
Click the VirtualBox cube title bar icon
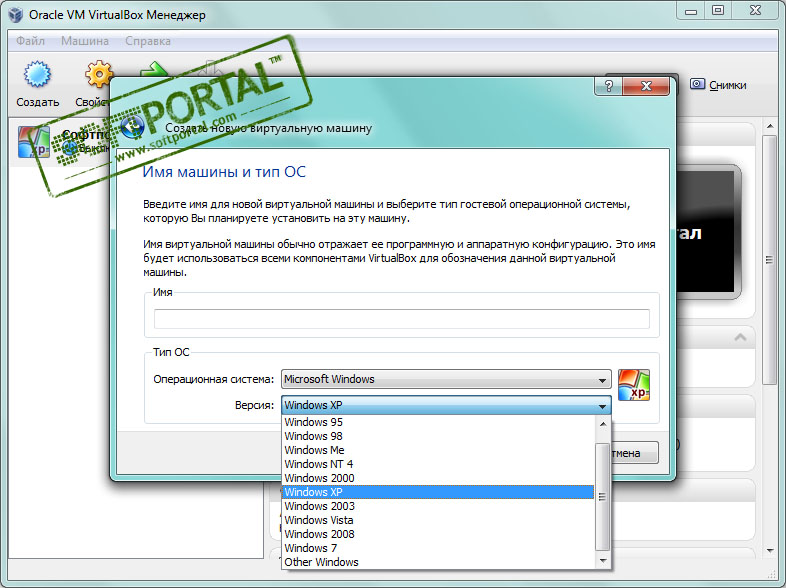[16, 14]
